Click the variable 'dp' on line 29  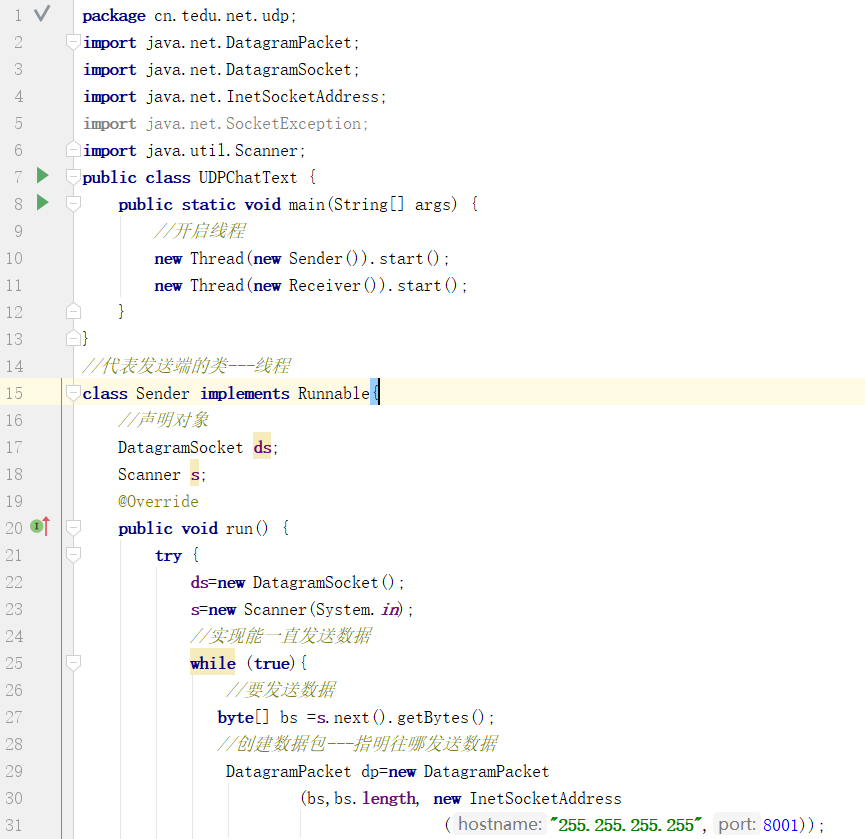tap(370, 772)
